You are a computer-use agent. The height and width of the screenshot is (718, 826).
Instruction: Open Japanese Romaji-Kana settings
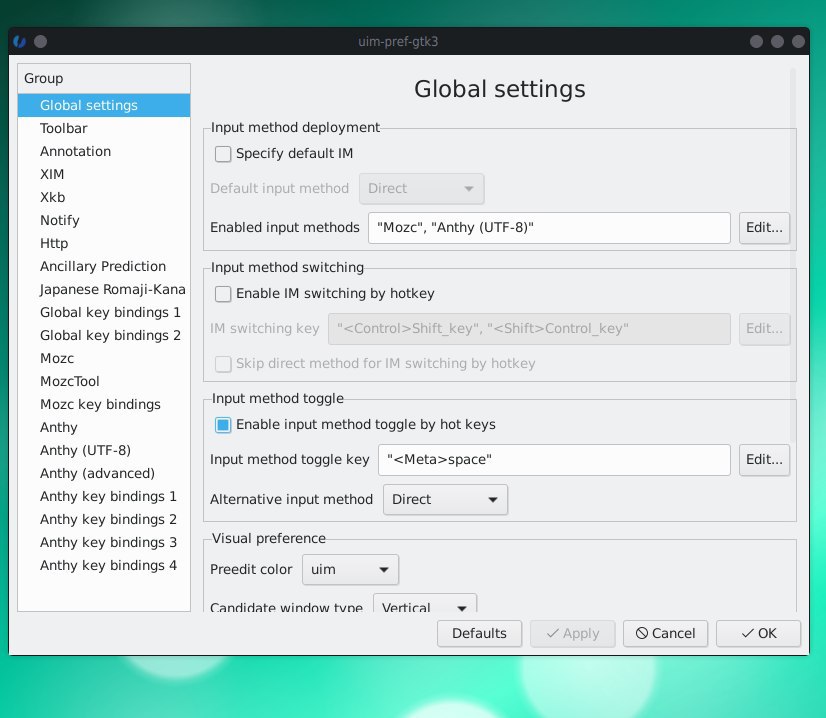(x=104, y=289)
